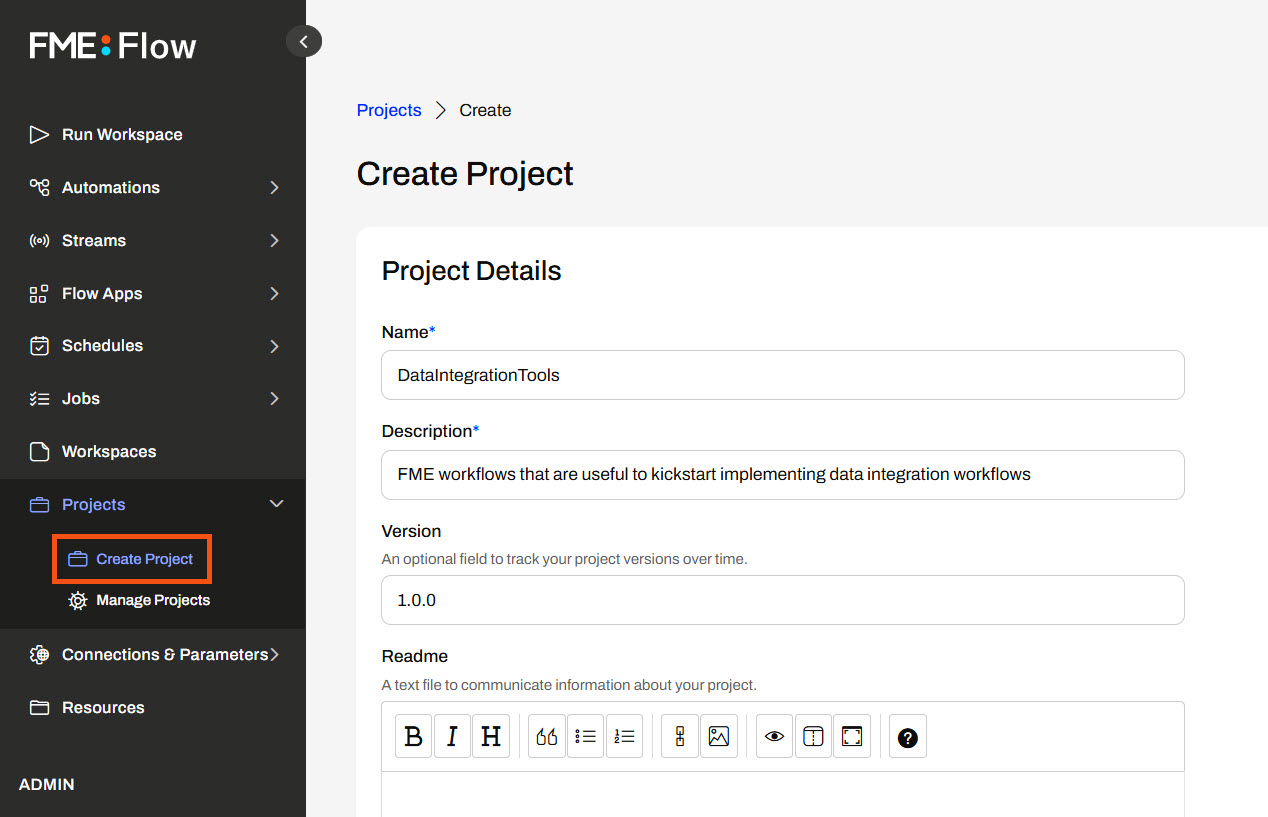This screenshot has width=1268, height=817.
Task: Insert a bulleted list in the Readme
Action: click(585, 737)
